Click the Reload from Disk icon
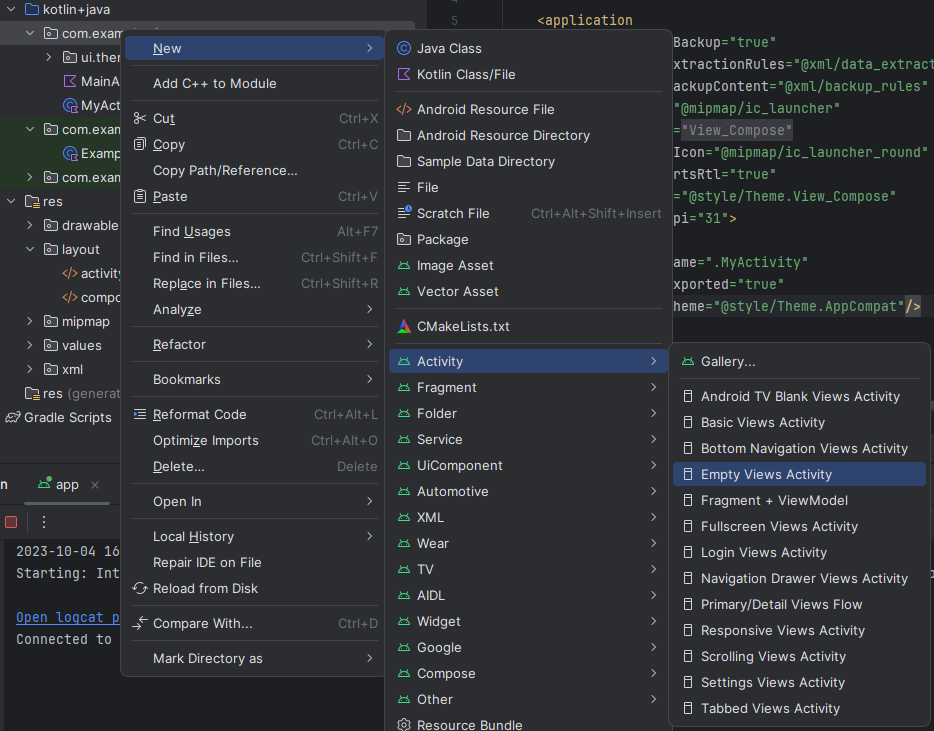934x731 pixels. [x=140, y=588]
